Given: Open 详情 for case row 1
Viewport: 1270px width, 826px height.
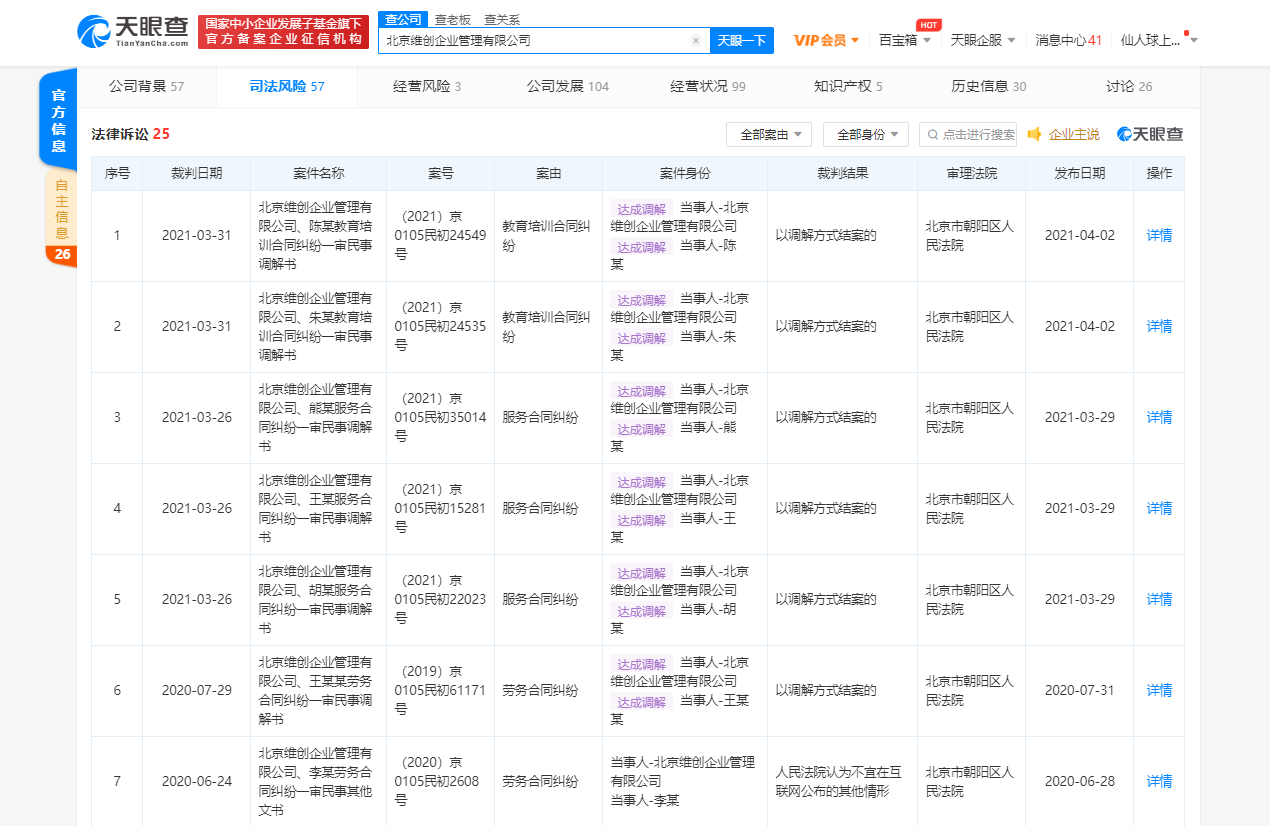Looking at the screenshot, I should click(x=1159, y=235).
